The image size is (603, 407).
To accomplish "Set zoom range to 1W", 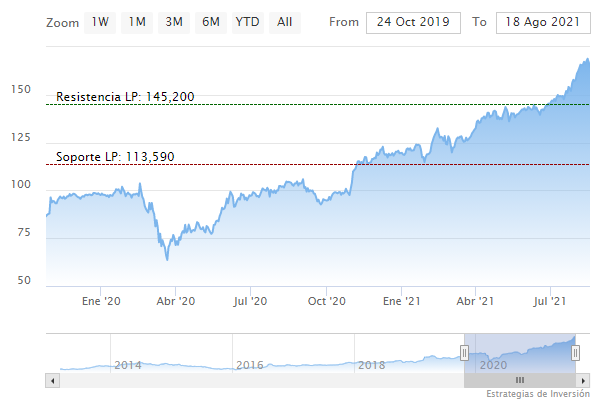I will 101,22.
